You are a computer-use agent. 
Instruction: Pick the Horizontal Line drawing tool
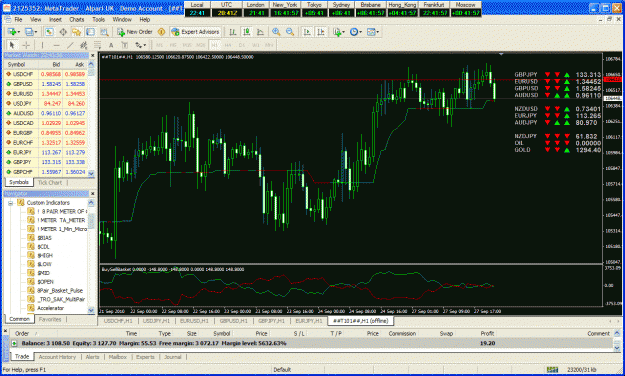click(57, 45)
